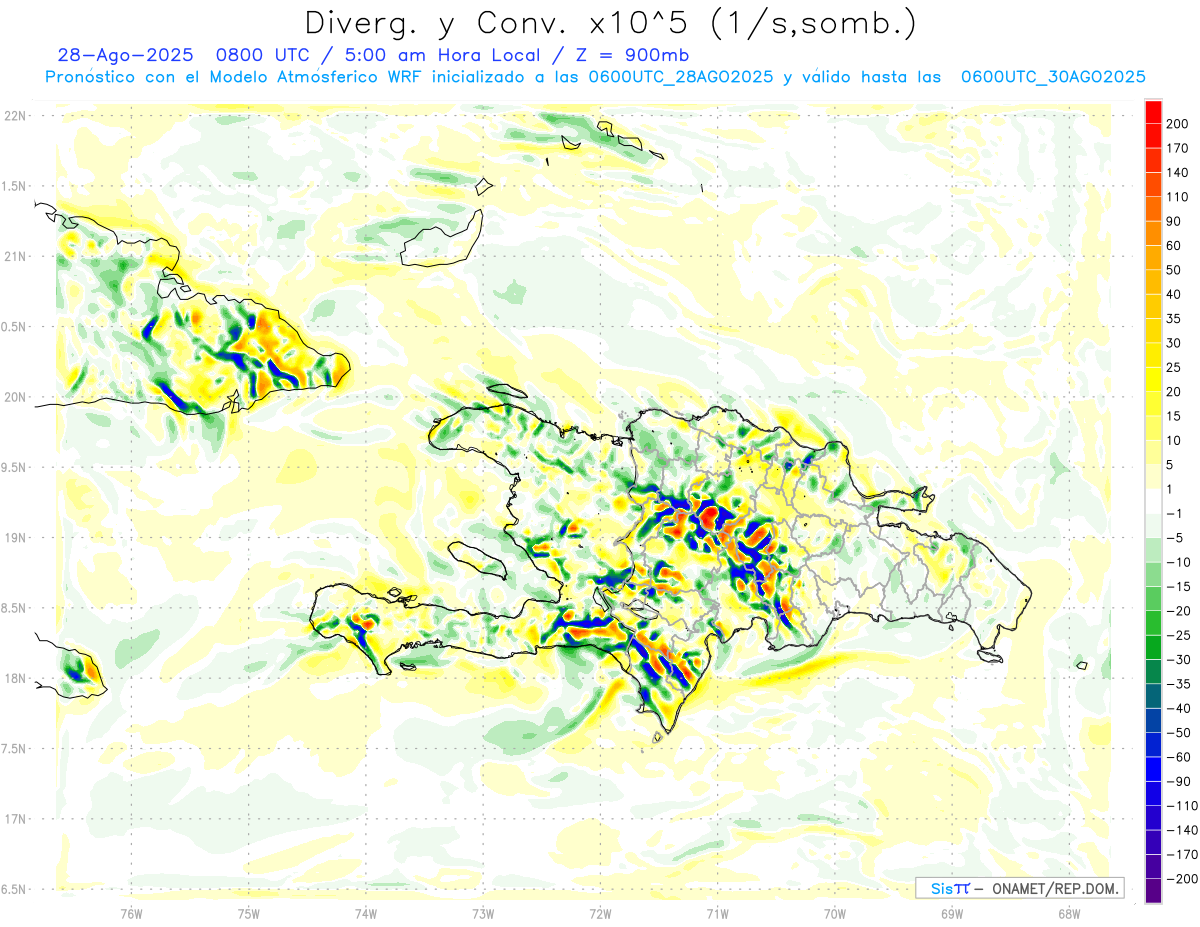This screenshot has width=1200, height=927.
Task: Click the colorbar label "140"
Action: pyautogui.click(x=1177, y=173)
